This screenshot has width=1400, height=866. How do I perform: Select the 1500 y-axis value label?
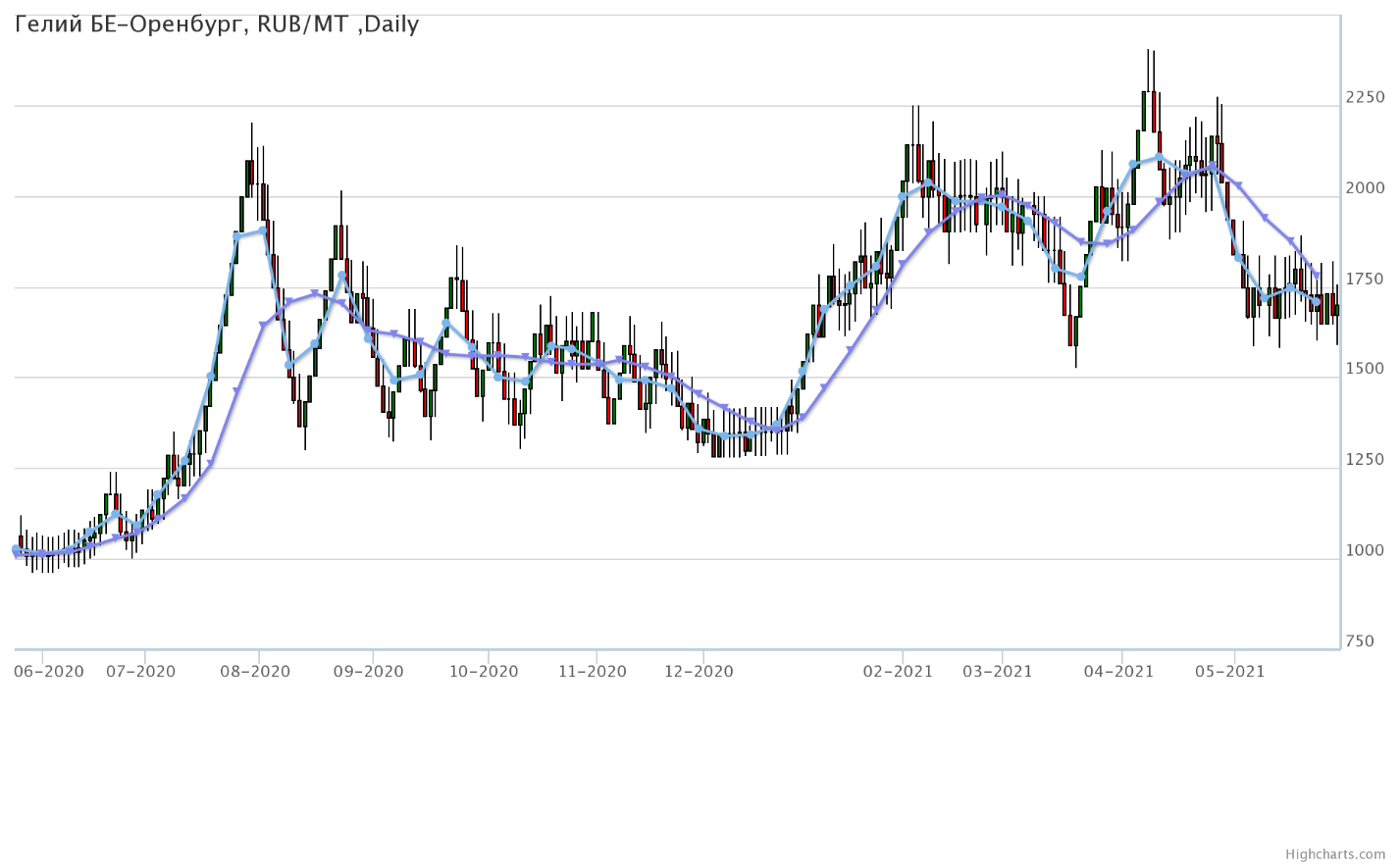[1366, 370]
